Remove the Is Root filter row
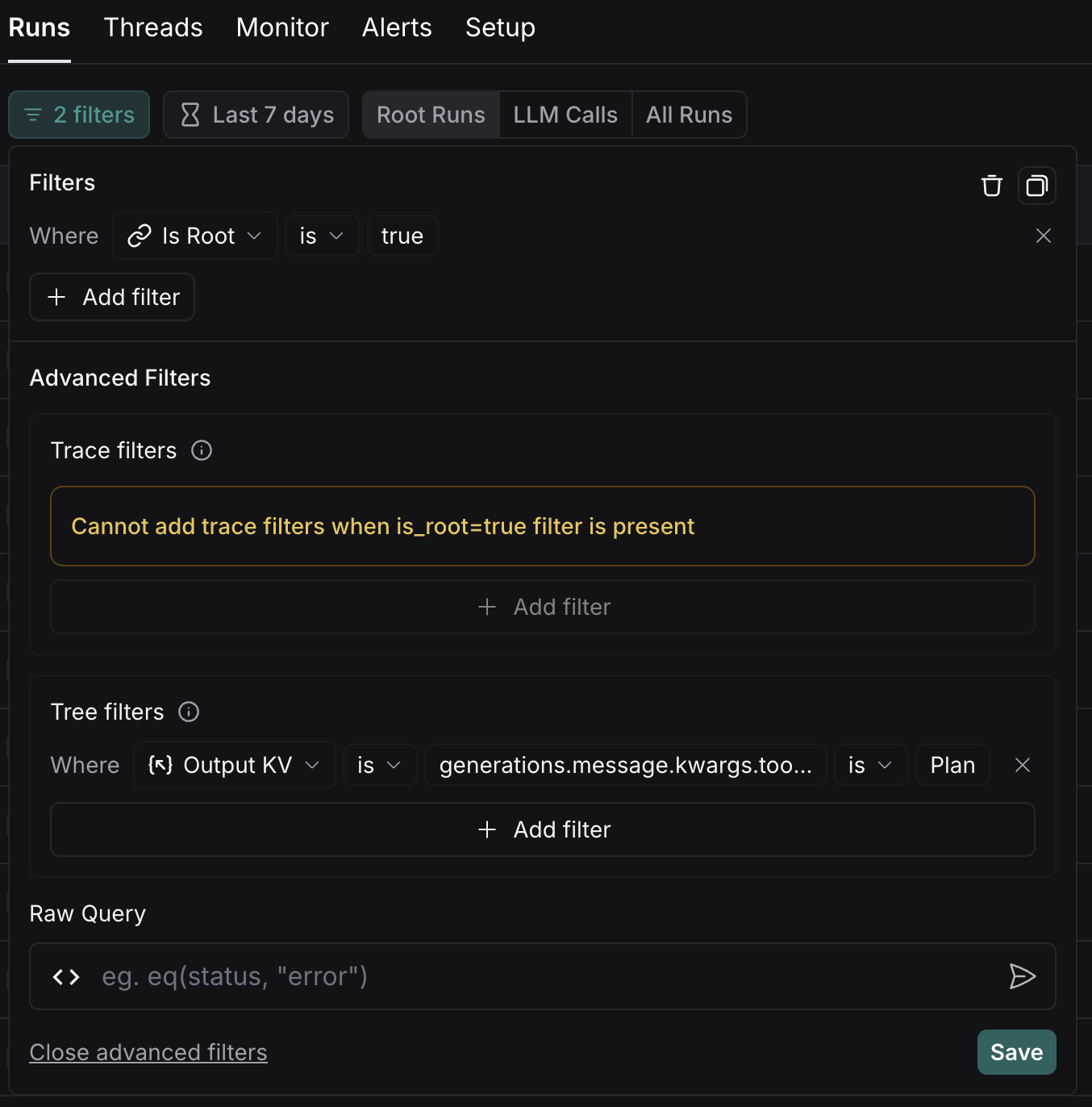This screenshot has height=1107, width=1092. 1043,236
